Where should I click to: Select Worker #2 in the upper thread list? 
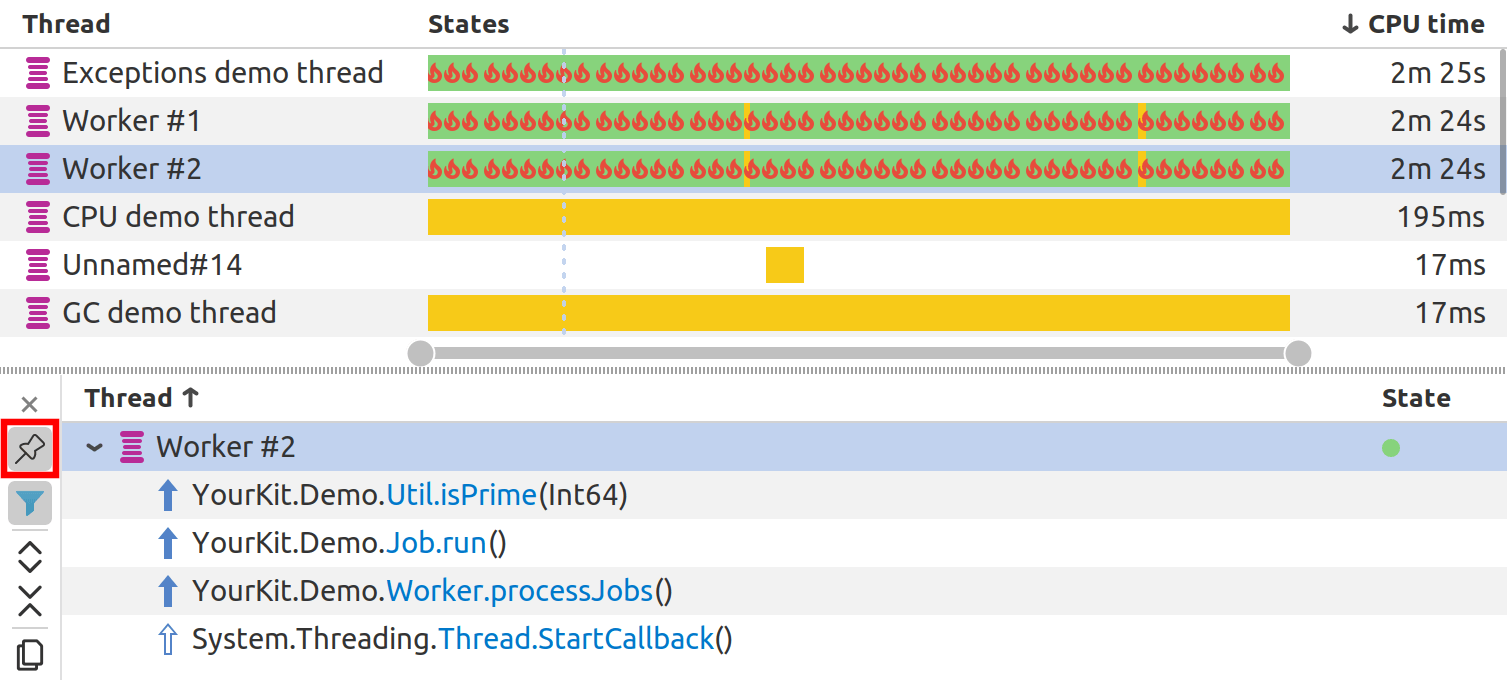pyautogui.click(x=750, y=169)
